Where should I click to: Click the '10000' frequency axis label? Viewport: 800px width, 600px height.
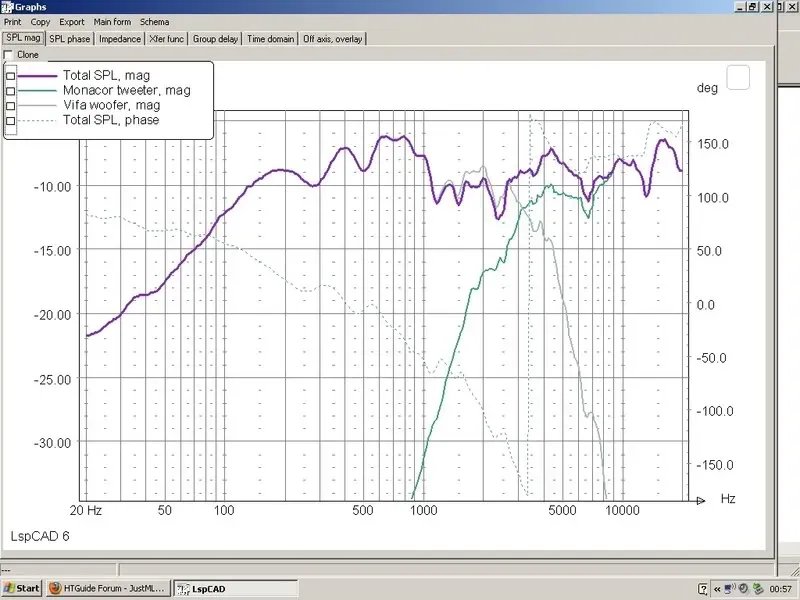click(x=621, y=511)
